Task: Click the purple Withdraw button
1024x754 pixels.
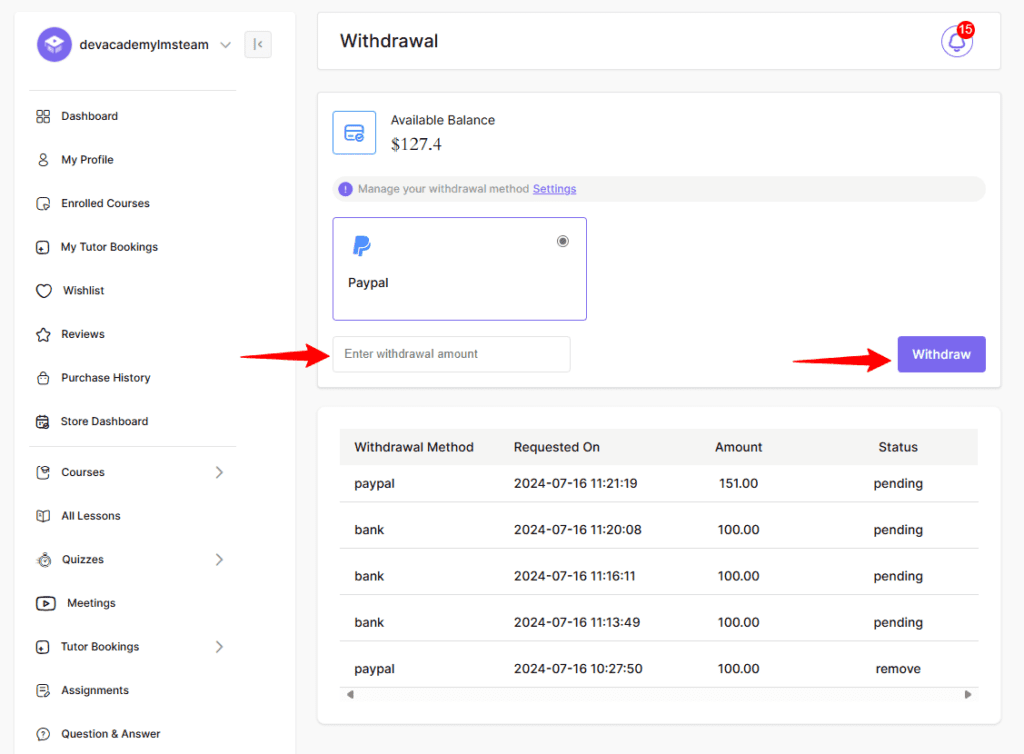Action: tap(940, 354)
